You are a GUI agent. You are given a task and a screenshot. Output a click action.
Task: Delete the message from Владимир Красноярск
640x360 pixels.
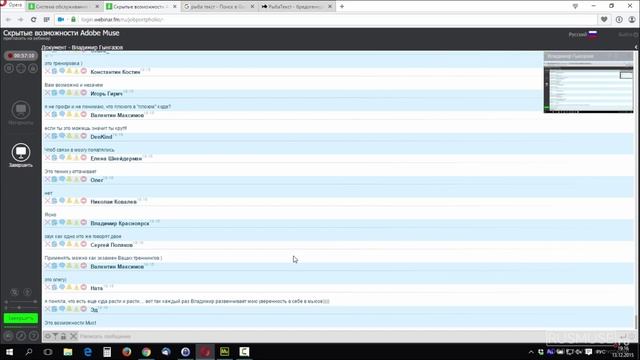pyautogui.click(x=48, y=222)
